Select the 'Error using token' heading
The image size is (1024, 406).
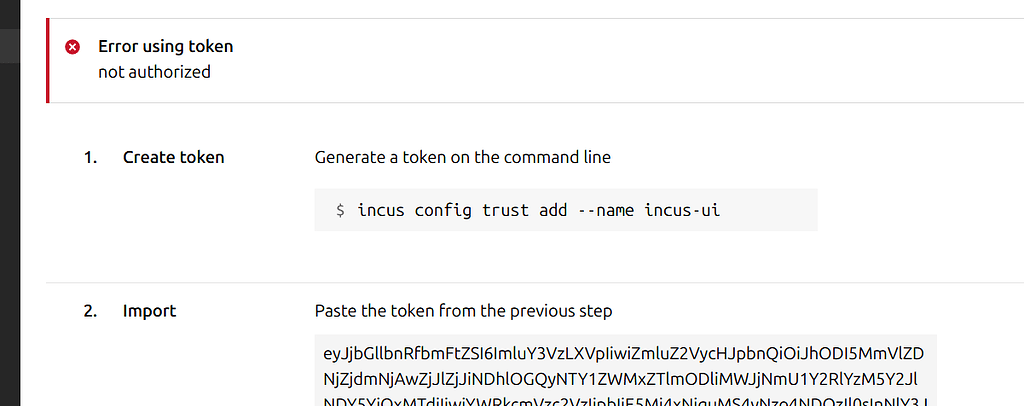tap(165, 46)
